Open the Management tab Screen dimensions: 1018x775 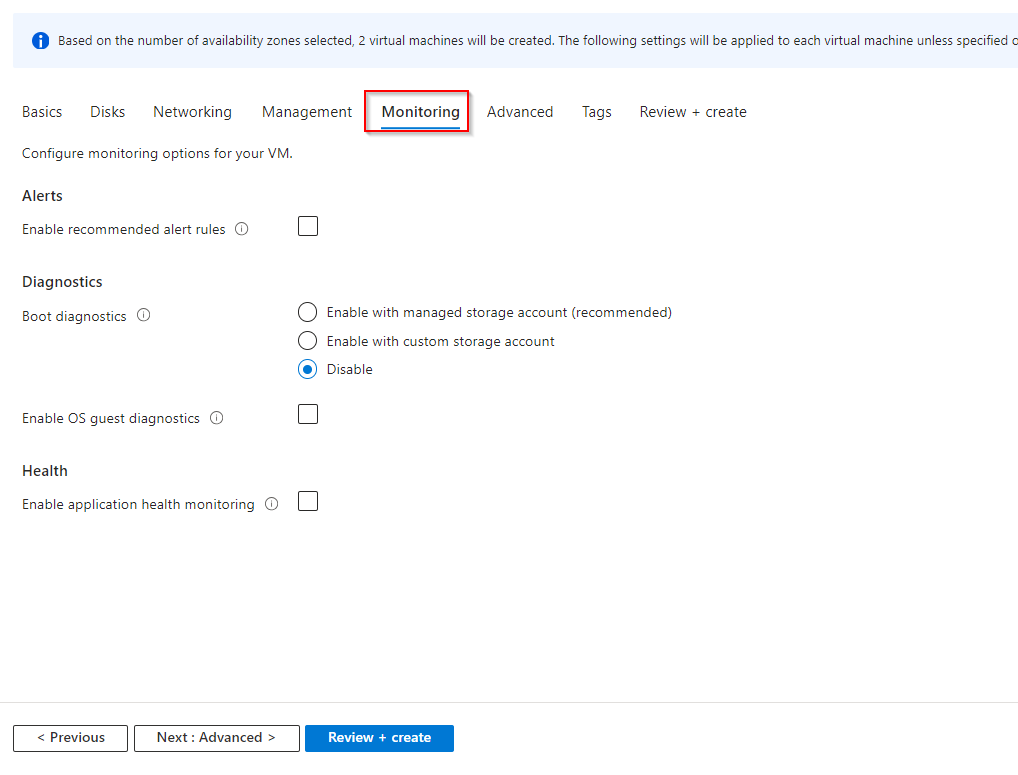[x=307, y=112]
